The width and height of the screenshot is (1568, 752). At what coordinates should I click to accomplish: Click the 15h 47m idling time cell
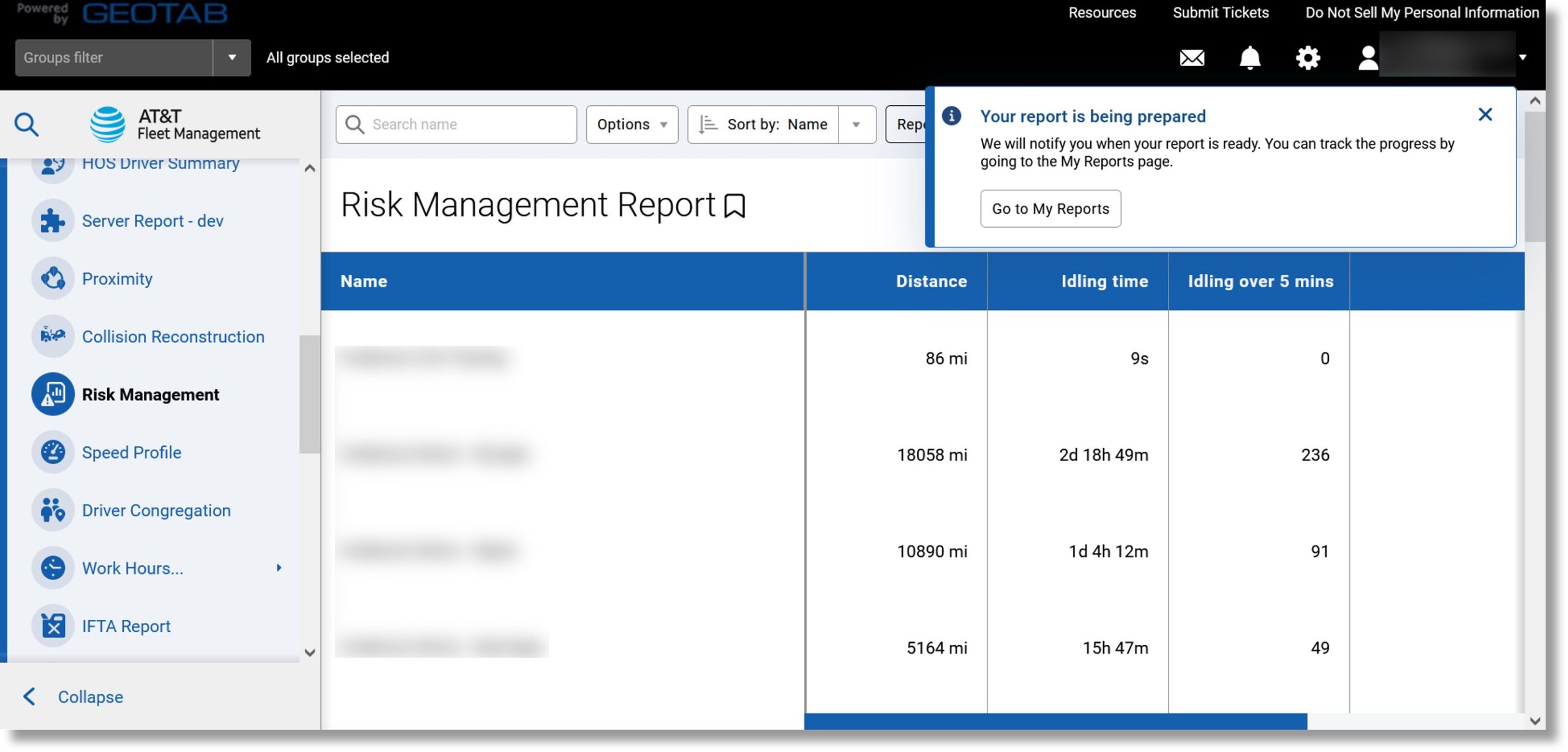(1115, 648)
